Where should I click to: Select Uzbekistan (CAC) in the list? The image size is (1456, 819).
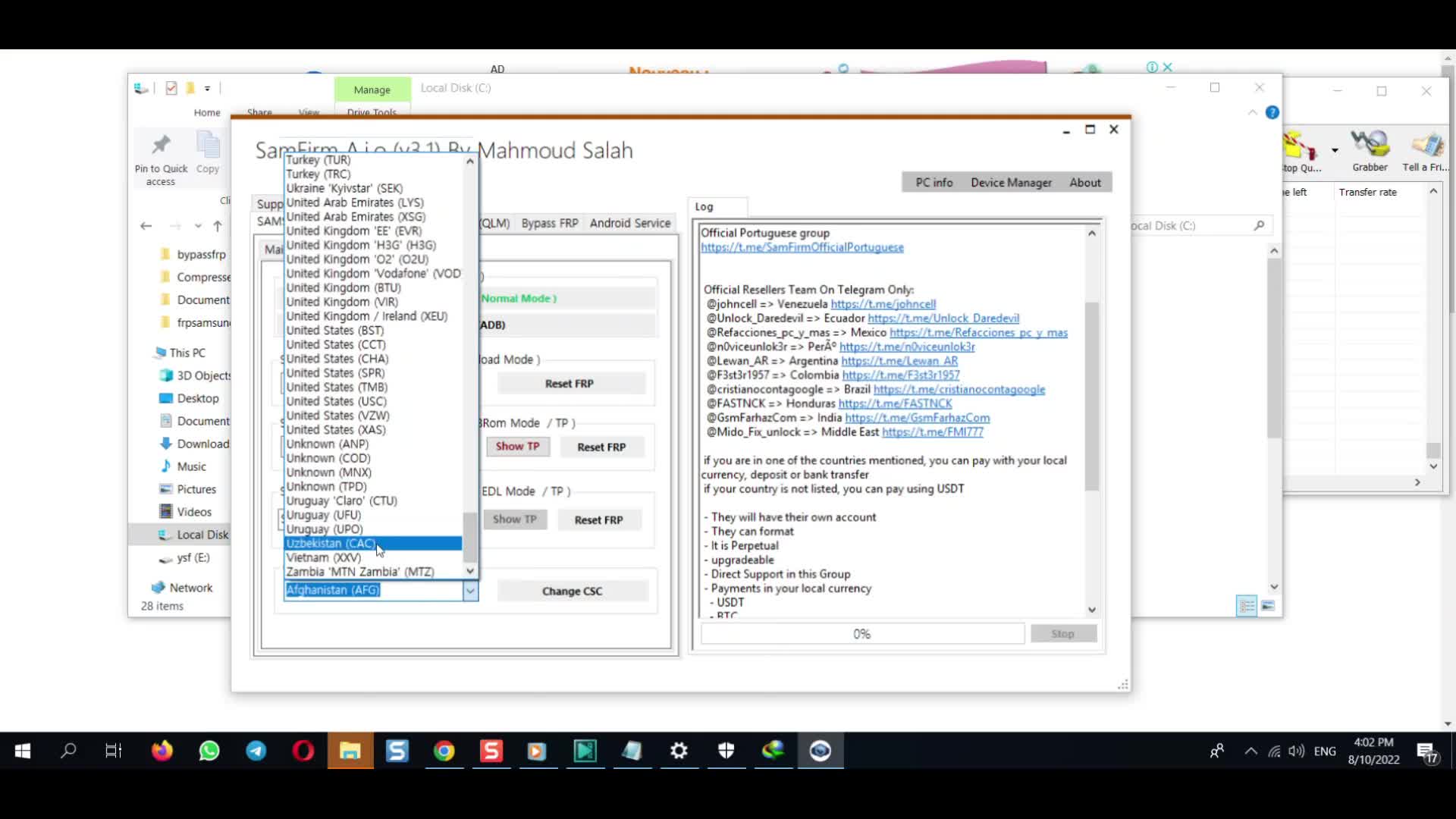pos(372,544)
